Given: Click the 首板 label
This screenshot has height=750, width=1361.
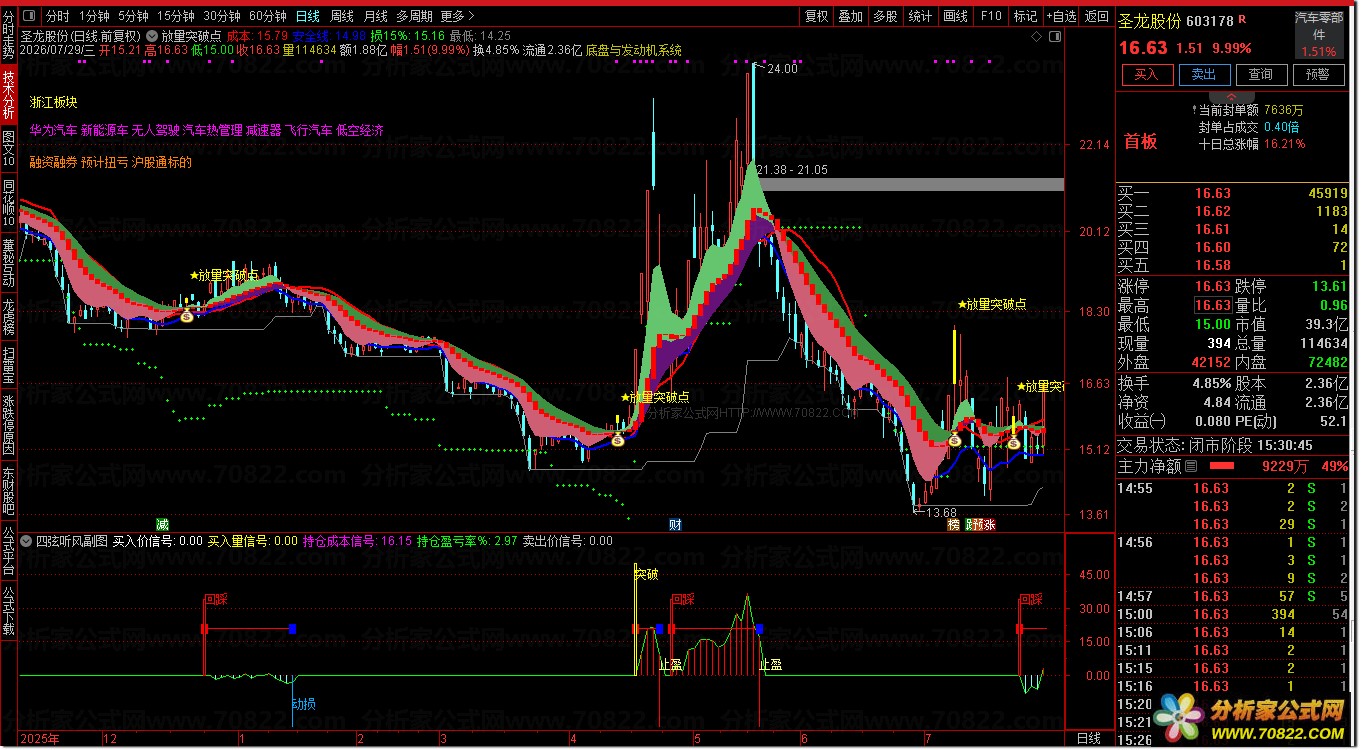Looking at the screenshot, I should pyautogui.click(x=1141, y=141).
